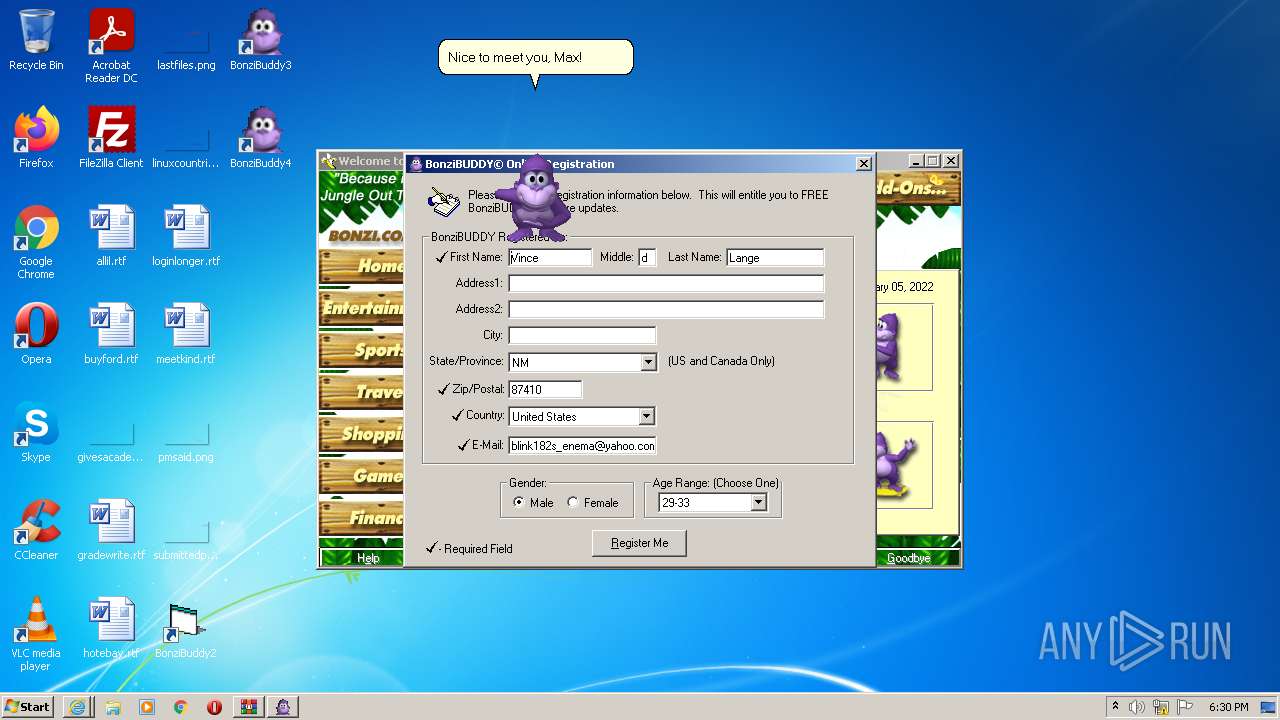This screenshot has height=720, width=1280.
Task: Click the Register Me button
Action: coord(639,543)
